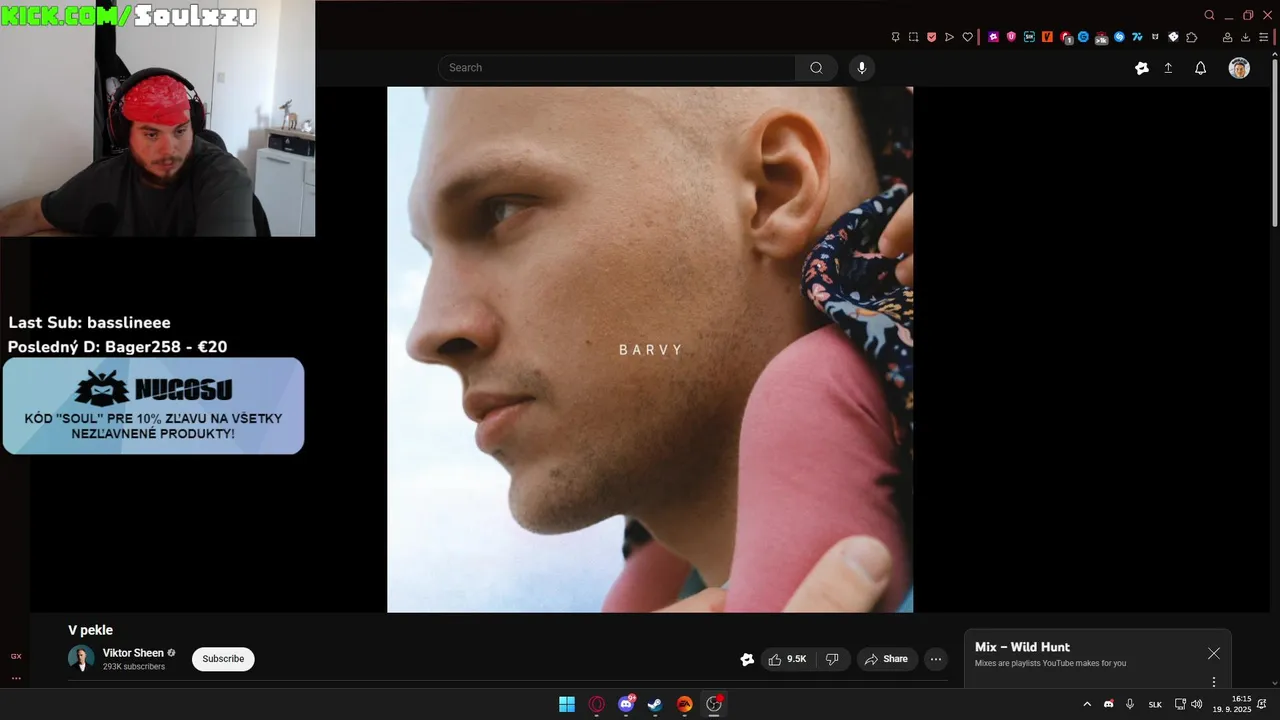The width and height of the screenshot is (1280, 720).
Task: Open Discord from the taskbar
Action: coord(626,704)
